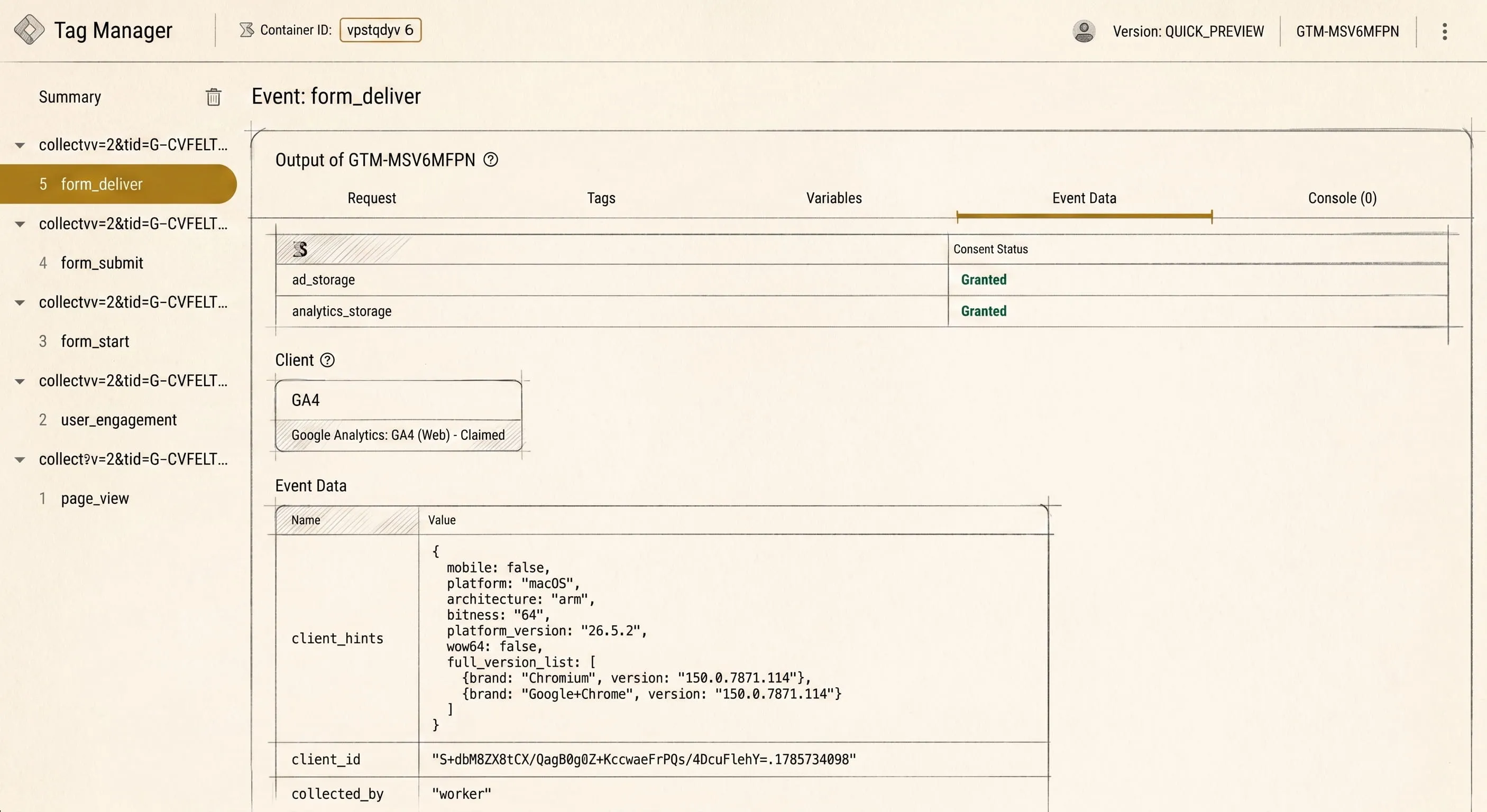Click the platform: "macOS" line

513,584
